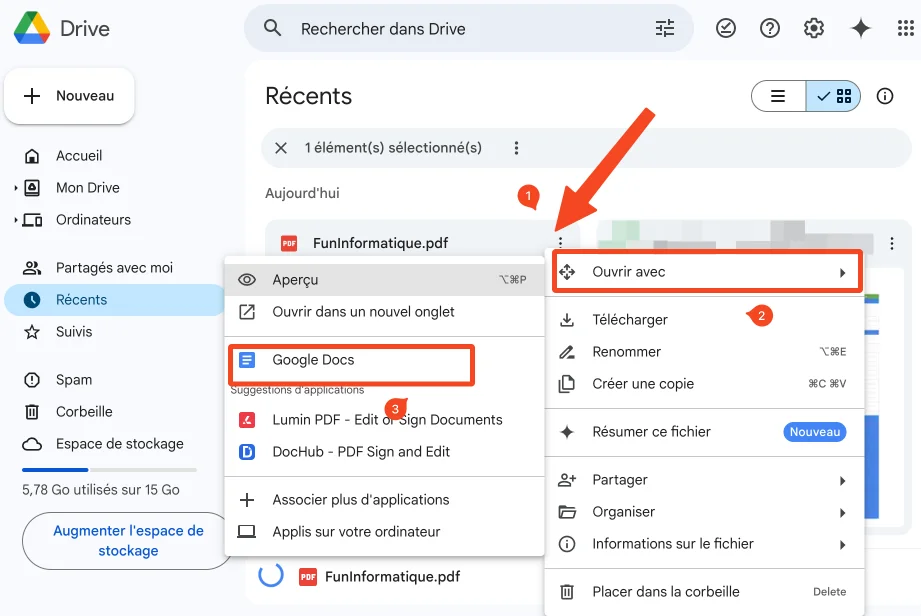Launch Gemini sparkle icon in header

[861, 28]
